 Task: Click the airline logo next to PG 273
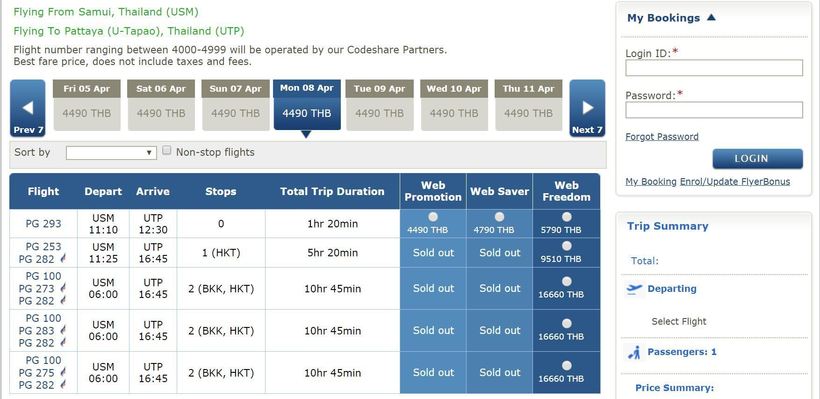pos(63,289)
